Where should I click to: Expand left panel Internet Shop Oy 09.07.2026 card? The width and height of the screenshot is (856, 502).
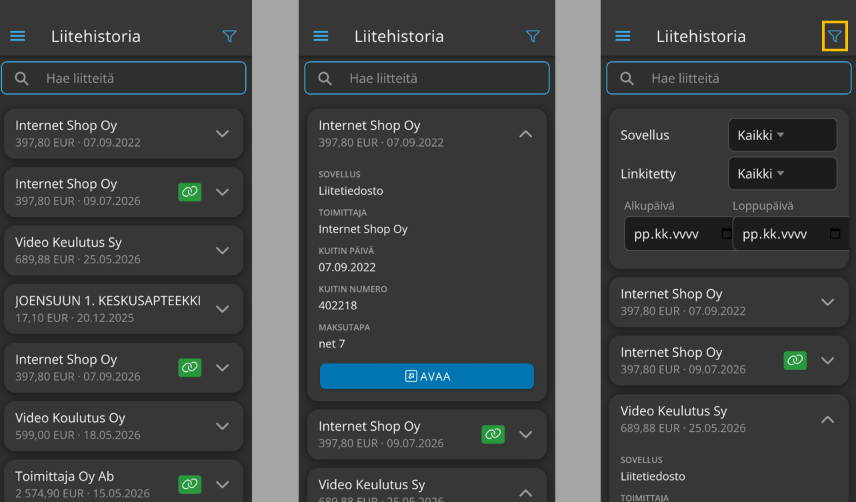[x=222, y=192]
